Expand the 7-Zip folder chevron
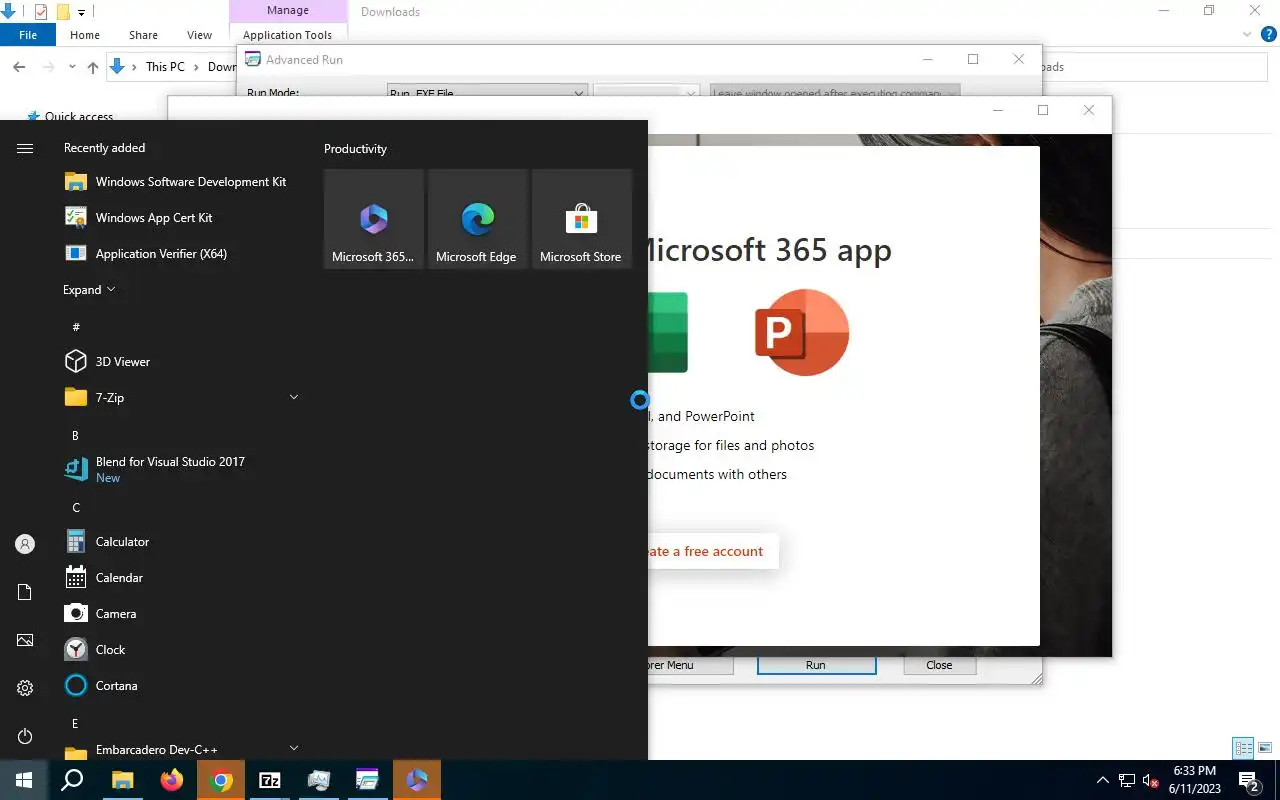The image size is (1280, 800). pyautogui.click(x=294, y=397)
